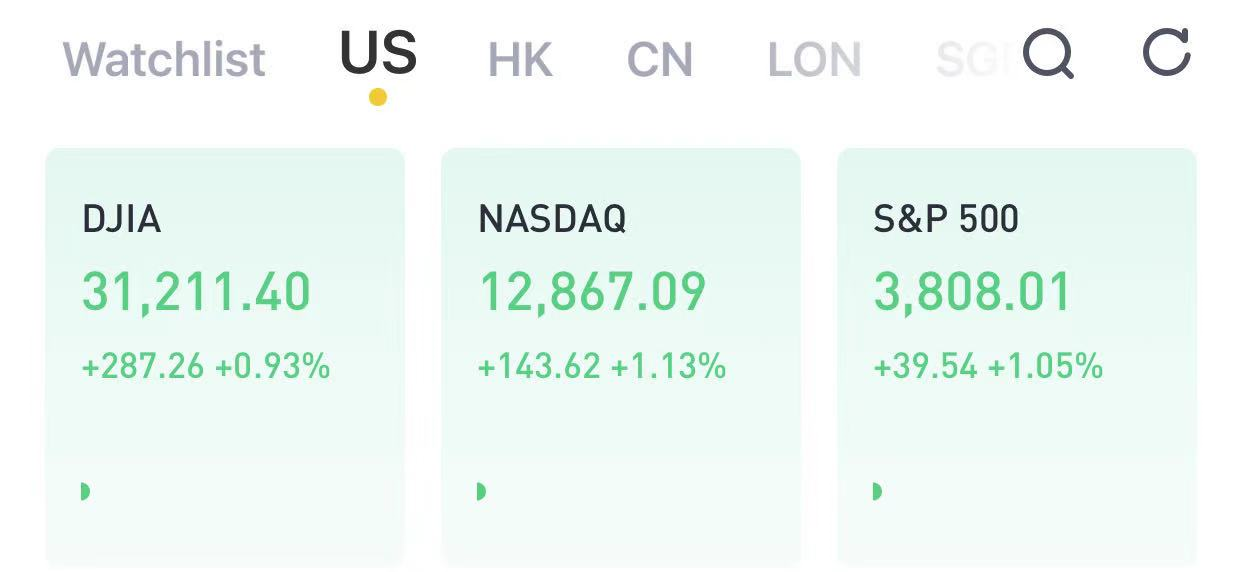Open the S&P 500 index card title
Viewport: 1242px width, 572px height.
click(x=946, y=219)
